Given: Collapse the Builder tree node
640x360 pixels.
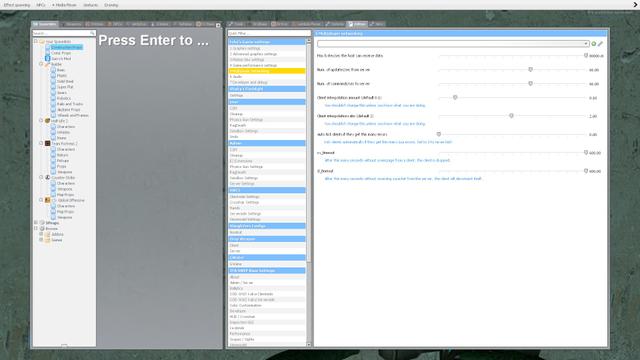Looking at the screenshot, I should [x=41, y=64].
